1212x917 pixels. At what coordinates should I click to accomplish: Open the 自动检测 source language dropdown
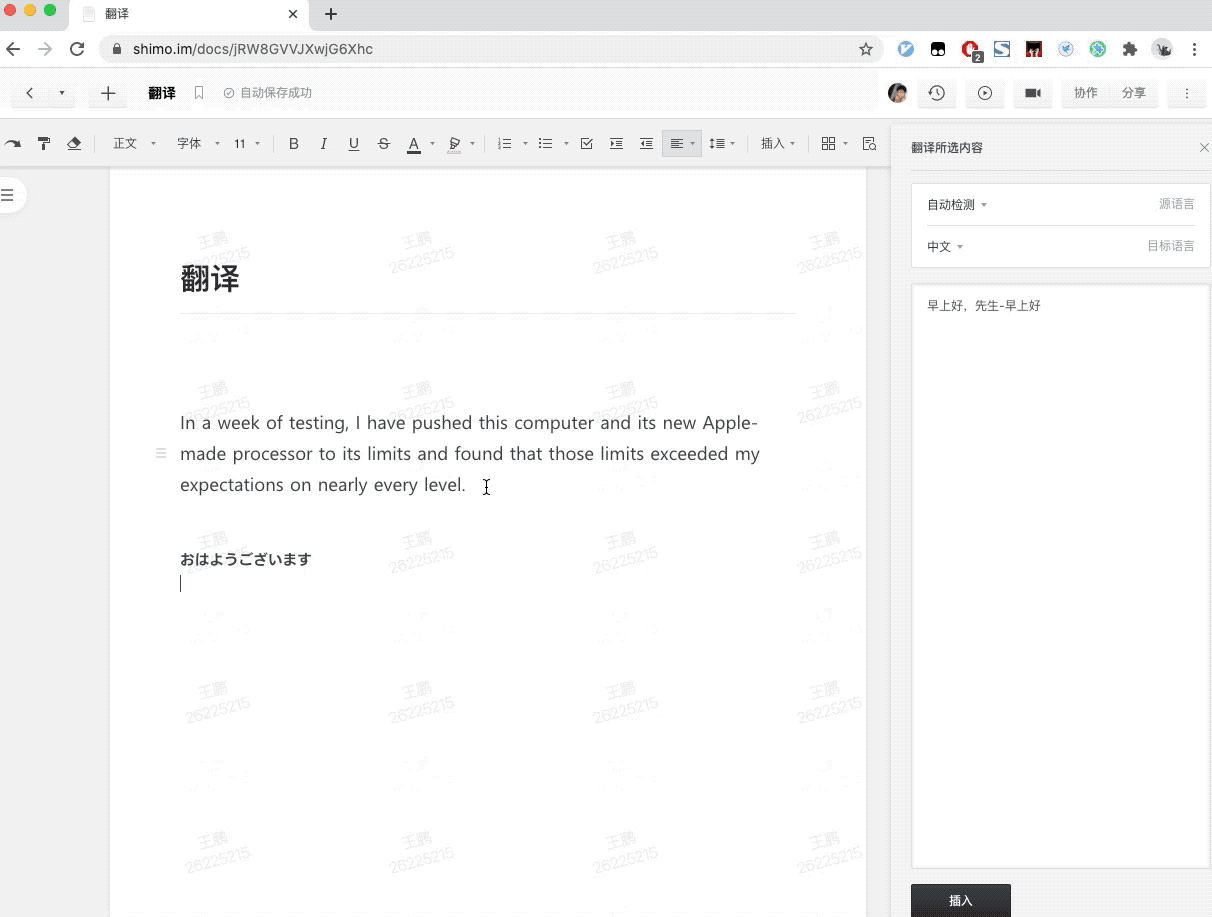[x=956, y=205]
